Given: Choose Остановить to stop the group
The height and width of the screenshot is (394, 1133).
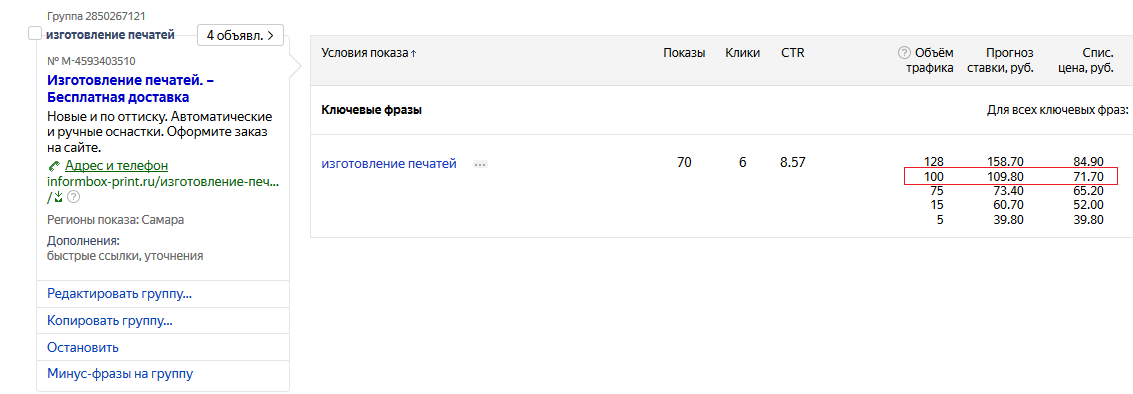Looking at the screenshot, I should point(82,348).
